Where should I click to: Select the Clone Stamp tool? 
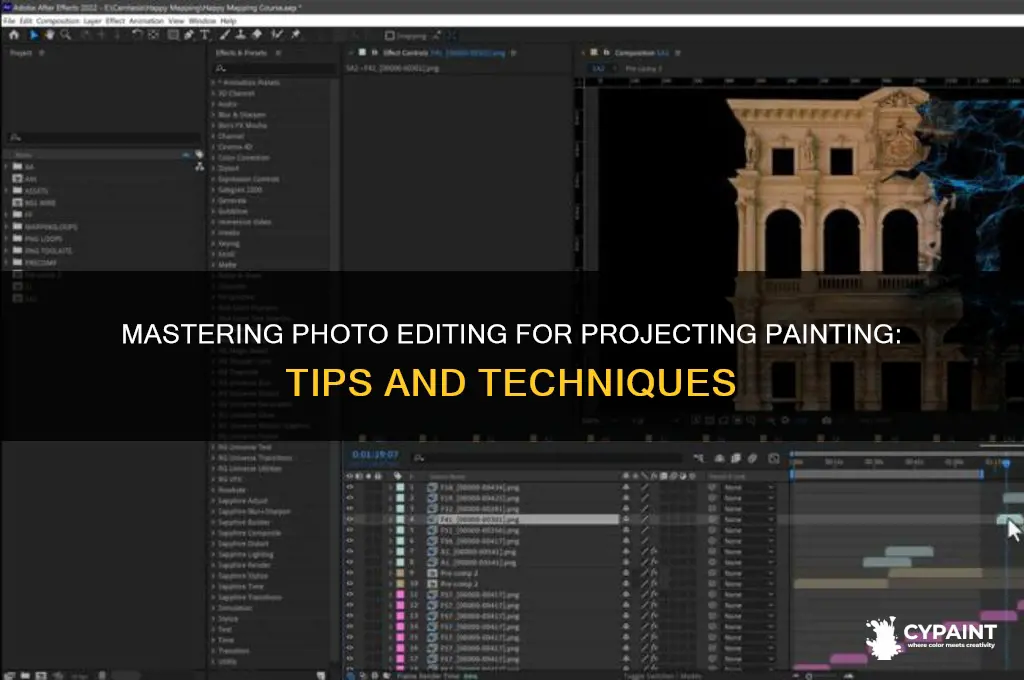coord(240,35)
